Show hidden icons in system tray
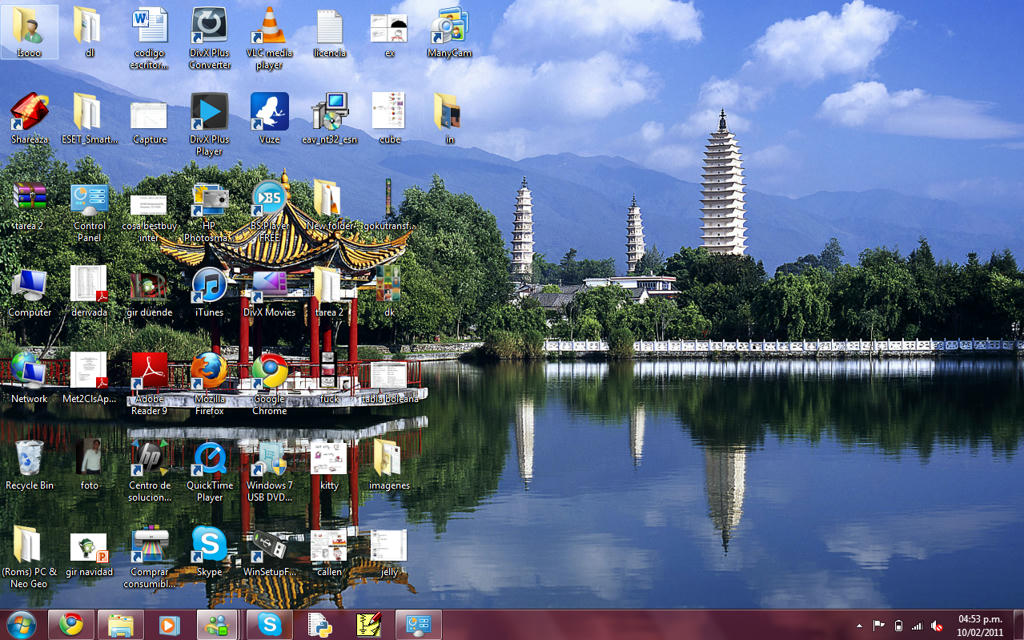Screen dimensions: 1024x640 [x=860, y=626]
